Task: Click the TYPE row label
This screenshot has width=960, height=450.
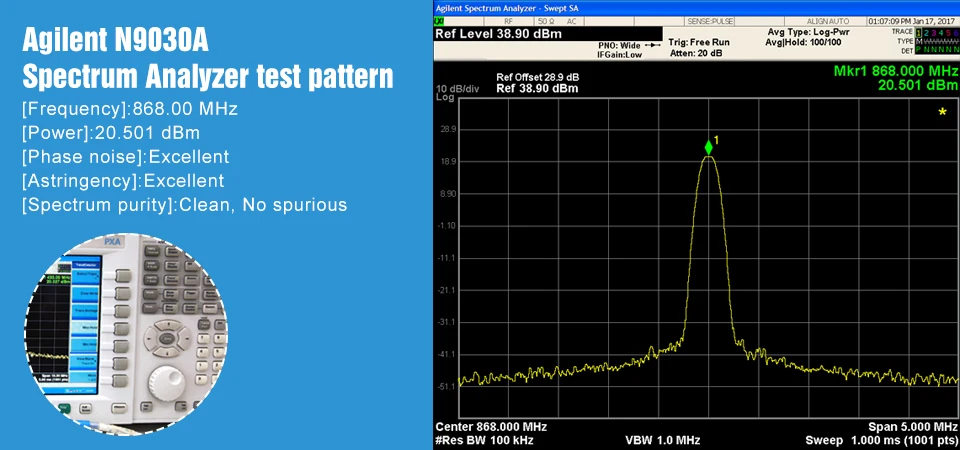Action: [906, 41]
